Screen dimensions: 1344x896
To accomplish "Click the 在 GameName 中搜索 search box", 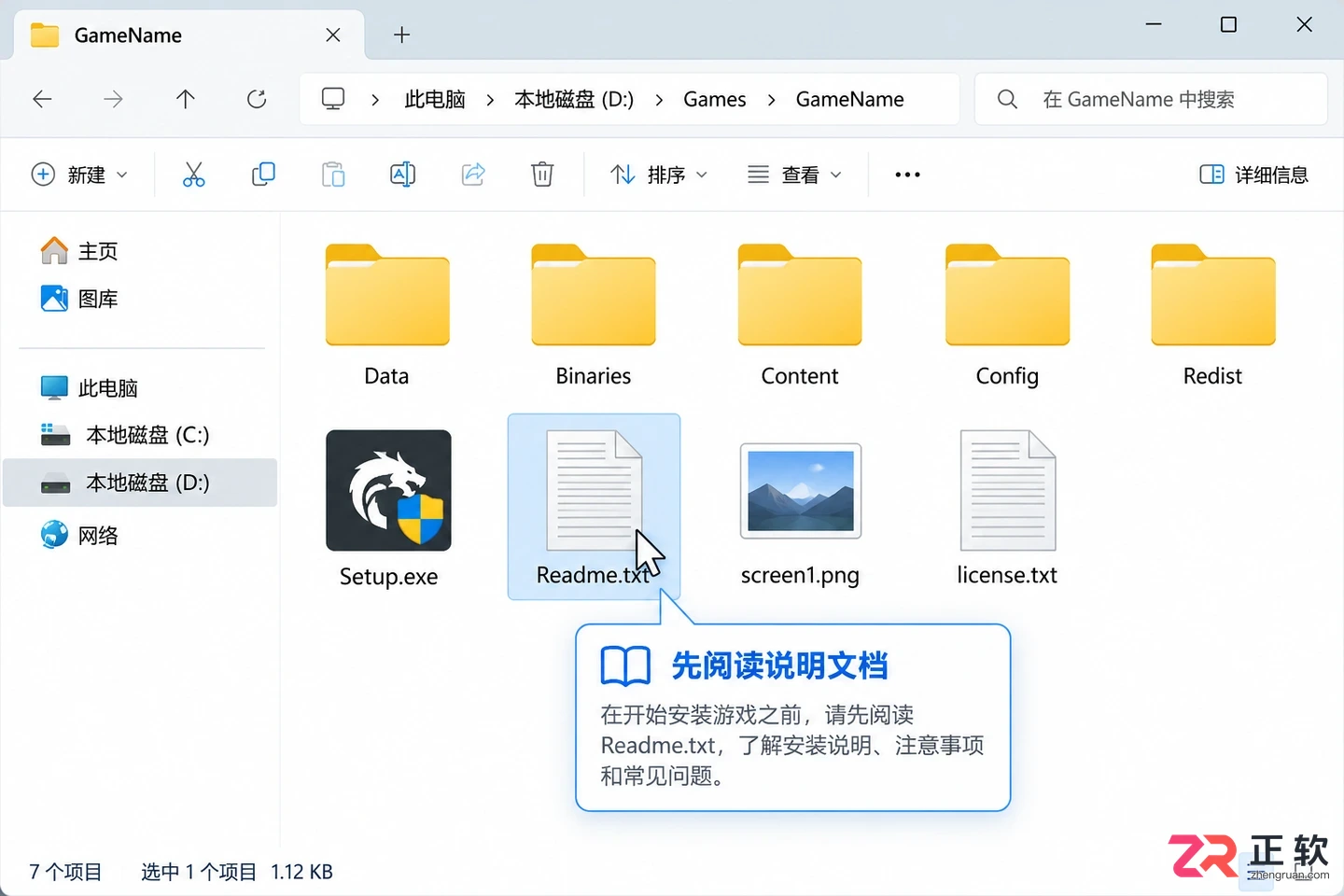I will click(1151, 99).
